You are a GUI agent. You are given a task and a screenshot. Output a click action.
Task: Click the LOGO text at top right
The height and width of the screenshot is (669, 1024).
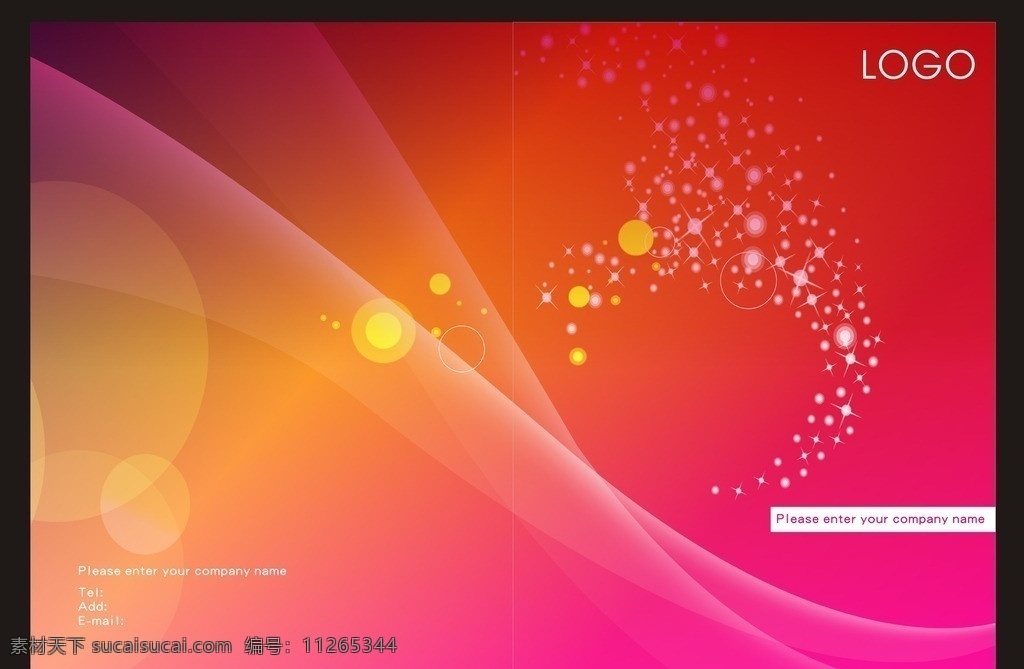tap(918, 65)
